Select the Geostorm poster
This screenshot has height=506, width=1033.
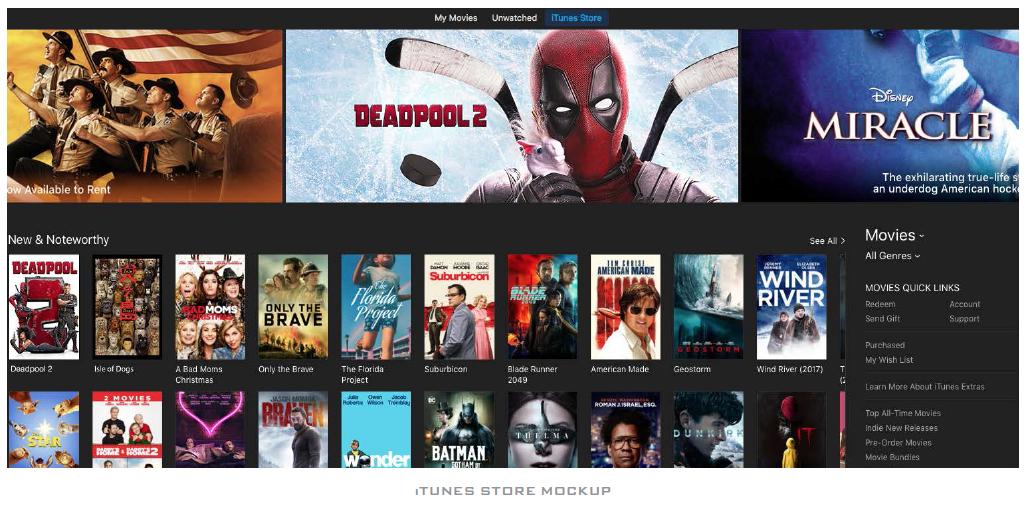[x=708, y=307]
